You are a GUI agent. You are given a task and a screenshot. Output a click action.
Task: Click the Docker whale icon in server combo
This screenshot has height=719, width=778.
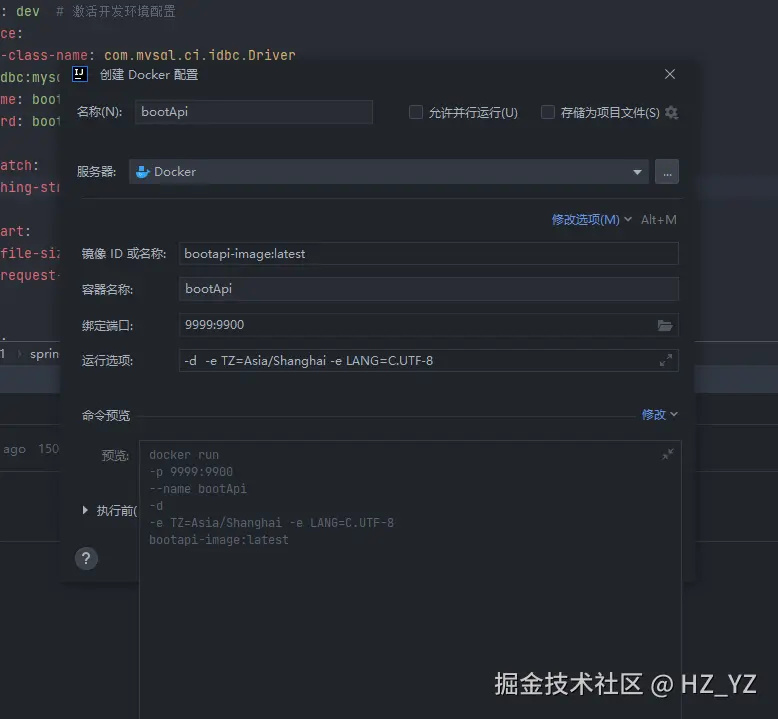click(143, 172)
